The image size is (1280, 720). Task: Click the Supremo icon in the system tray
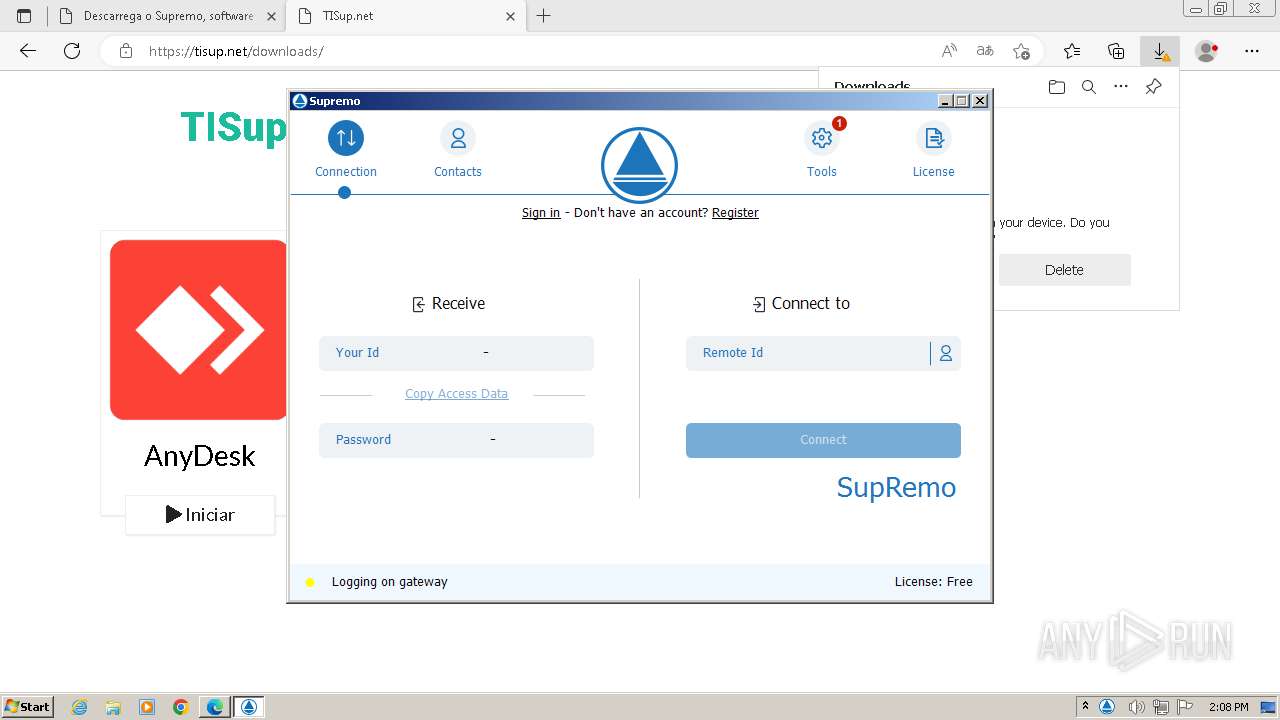[1107, 707]
